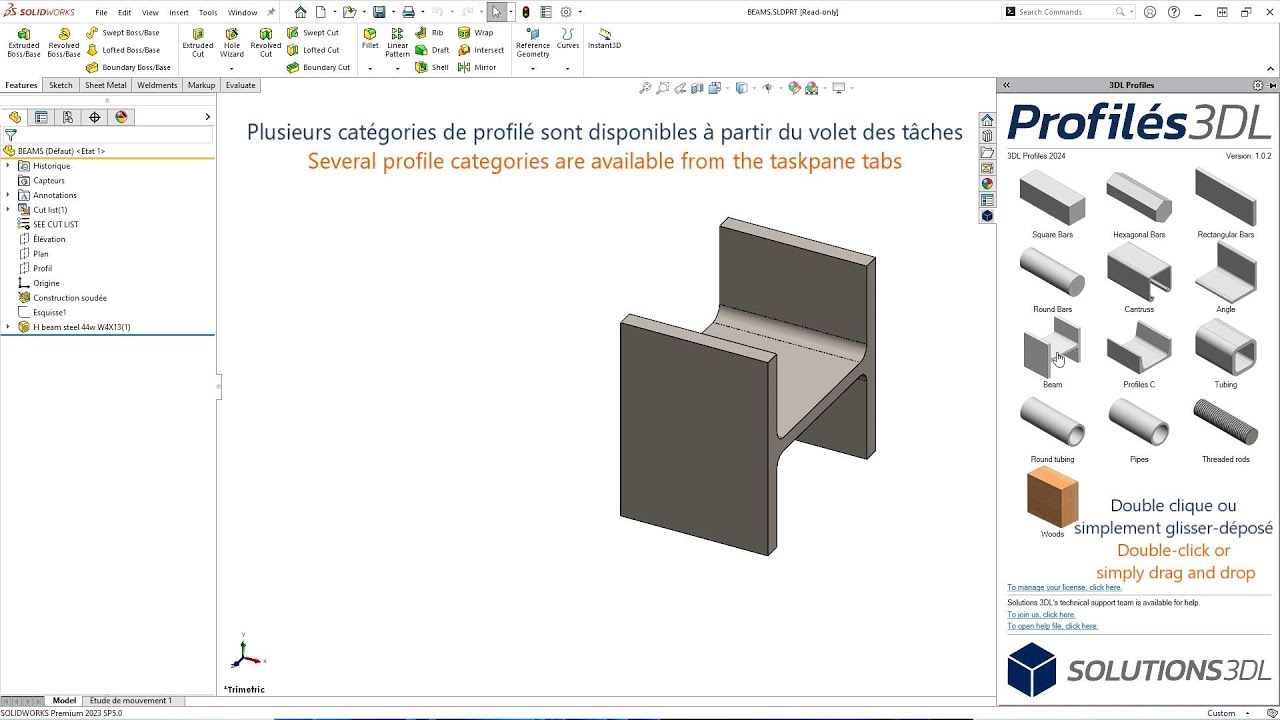The height and width of the screenshot is (720, 1280).
Task: Choose Swept Boss/Base feature
Action: click(123, 33)
